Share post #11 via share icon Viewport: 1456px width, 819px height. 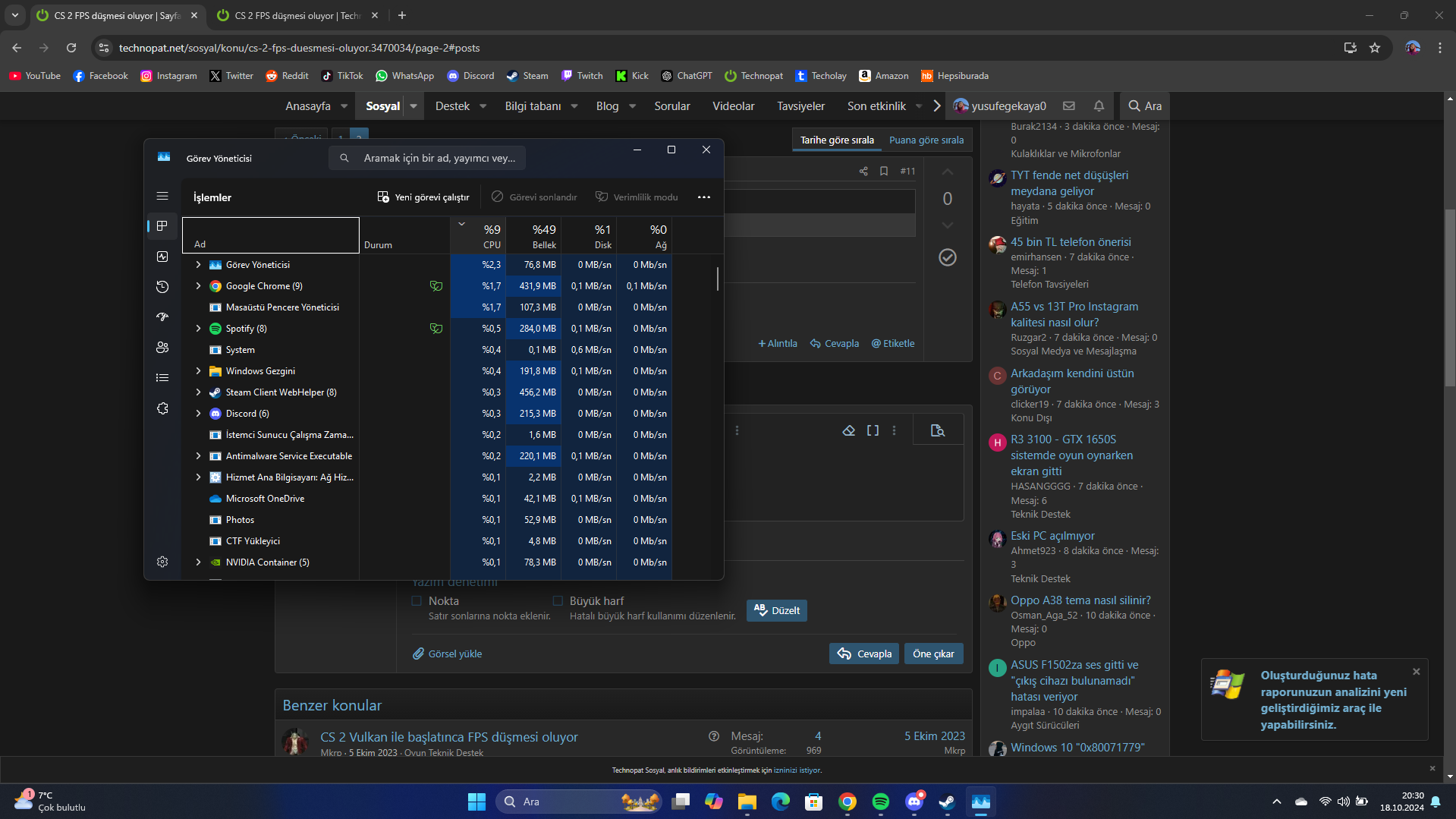pyautogui.click(x=863, y=171)
